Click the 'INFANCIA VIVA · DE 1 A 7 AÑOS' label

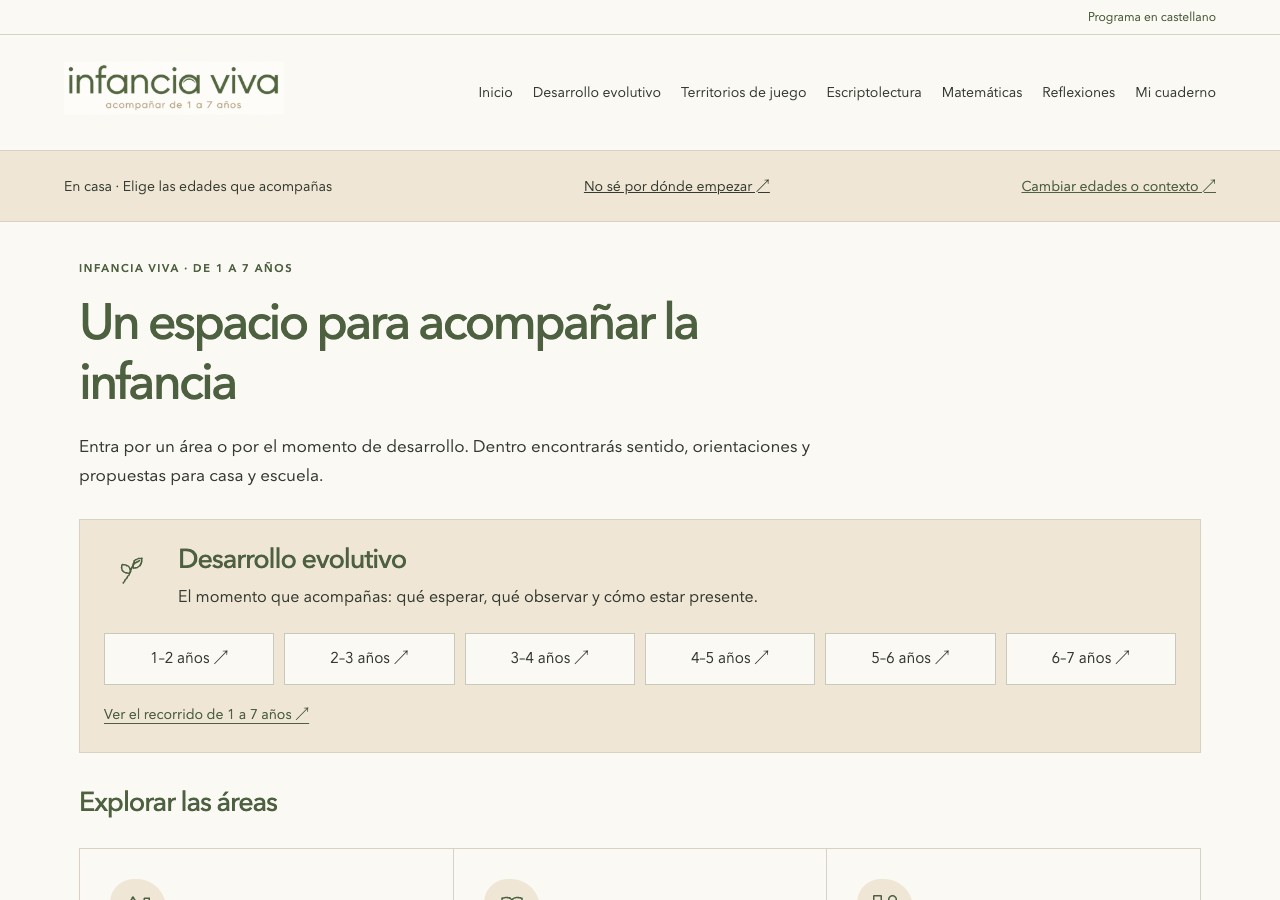pos(186,268)
